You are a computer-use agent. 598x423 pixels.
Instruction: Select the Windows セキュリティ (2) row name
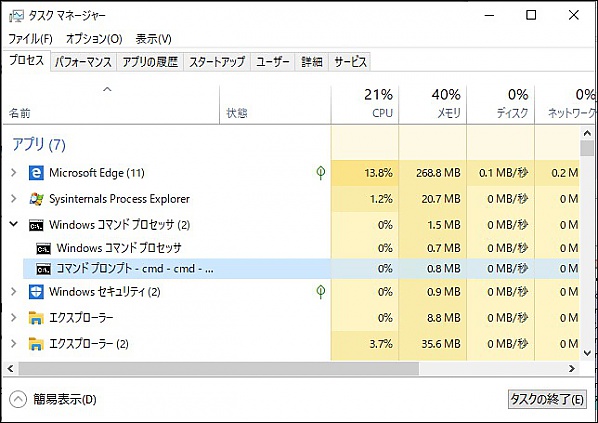(x=104, y=292)
